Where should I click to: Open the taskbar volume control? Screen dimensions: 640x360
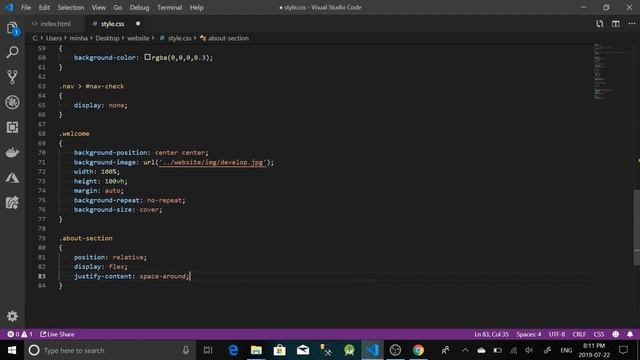pyautogui.click(x=529, y=350)
